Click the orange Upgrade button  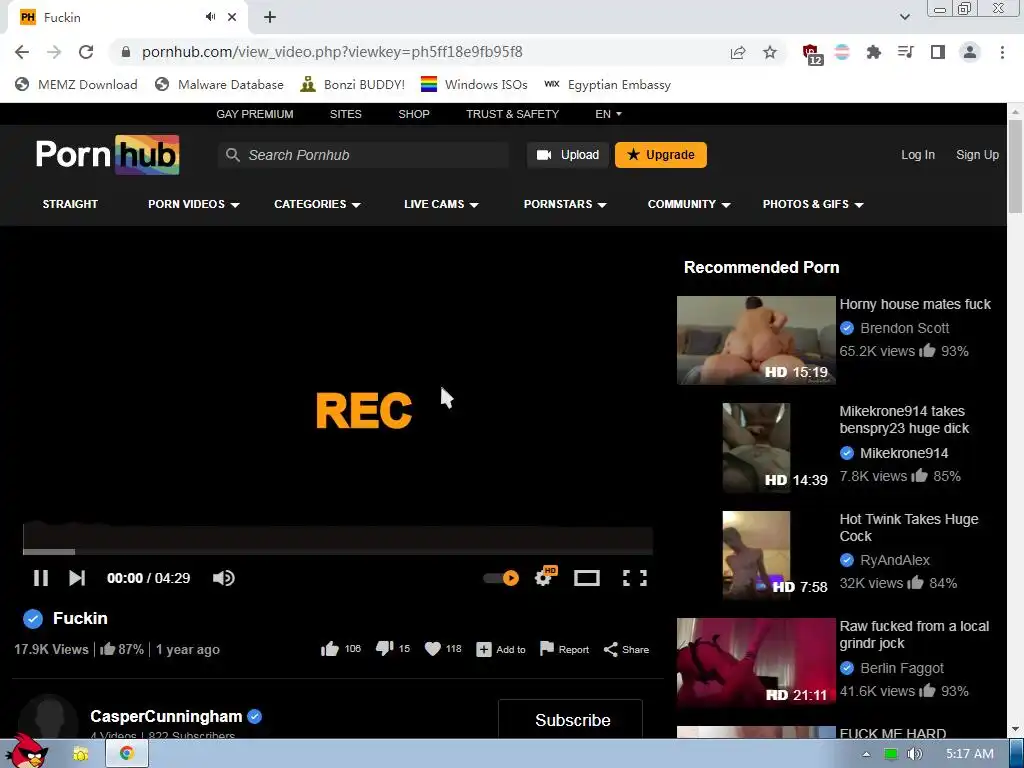click(x=660, y=155)
